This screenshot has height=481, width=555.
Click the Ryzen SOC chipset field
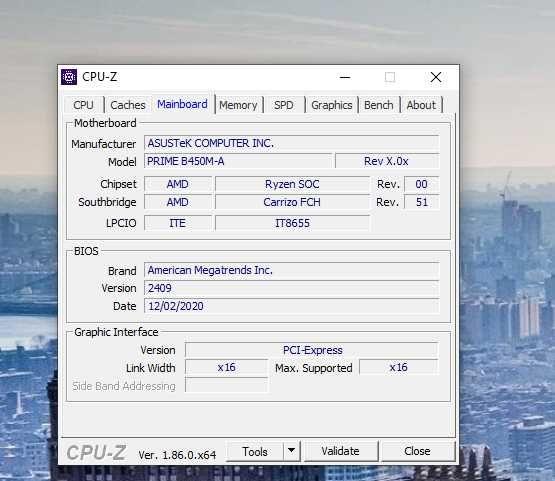(x=292, y=184)
